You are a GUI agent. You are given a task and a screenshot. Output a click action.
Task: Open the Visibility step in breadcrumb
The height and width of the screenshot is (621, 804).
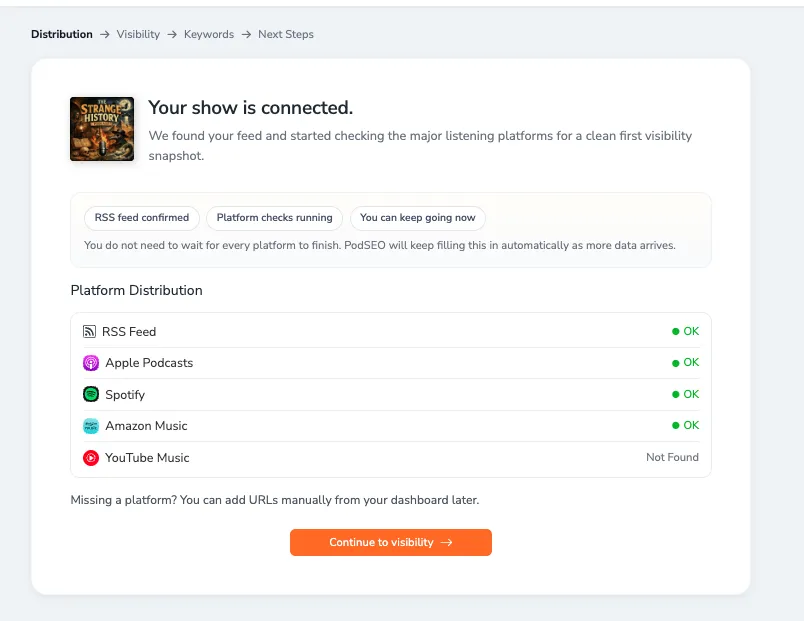click(x=137, y=34)
